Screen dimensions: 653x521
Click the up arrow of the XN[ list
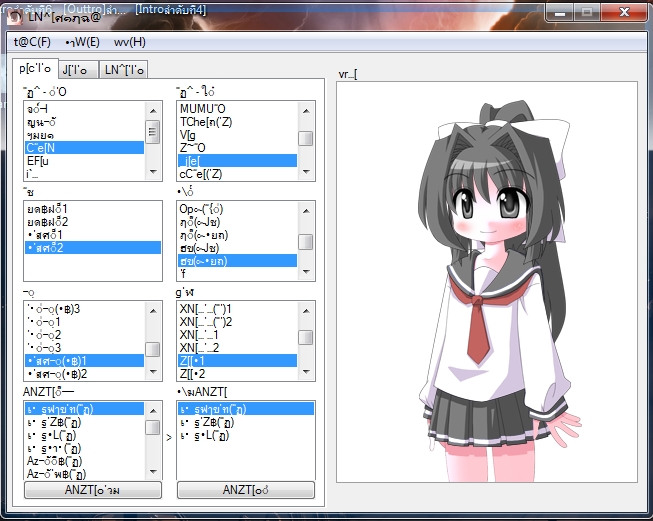(x=306, y=310)
